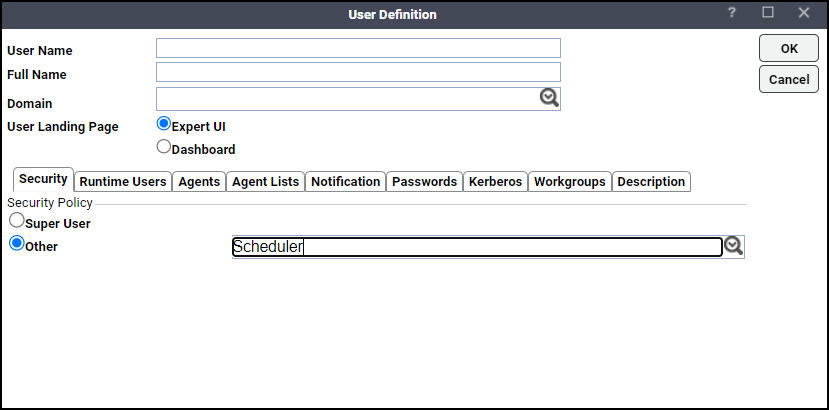Click the Full Name text field
This screenshot has width=829, height=410.
pos(358,72)
